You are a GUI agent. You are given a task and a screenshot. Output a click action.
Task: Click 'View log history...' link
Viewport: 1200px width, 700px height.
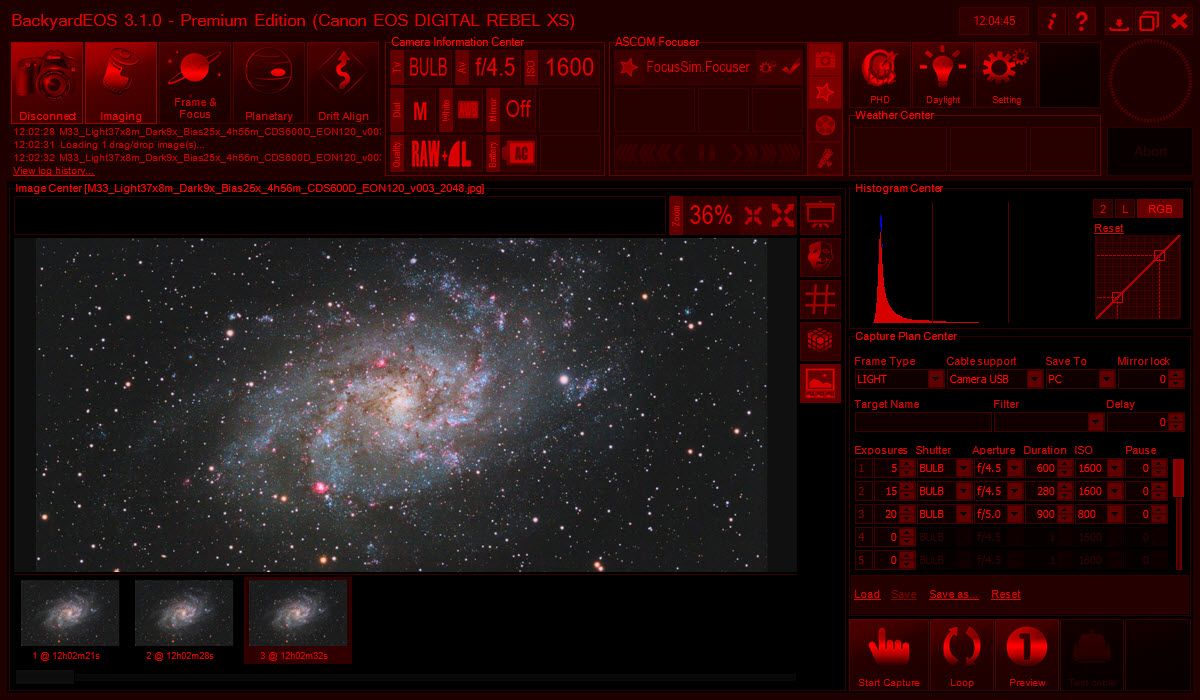54,171
